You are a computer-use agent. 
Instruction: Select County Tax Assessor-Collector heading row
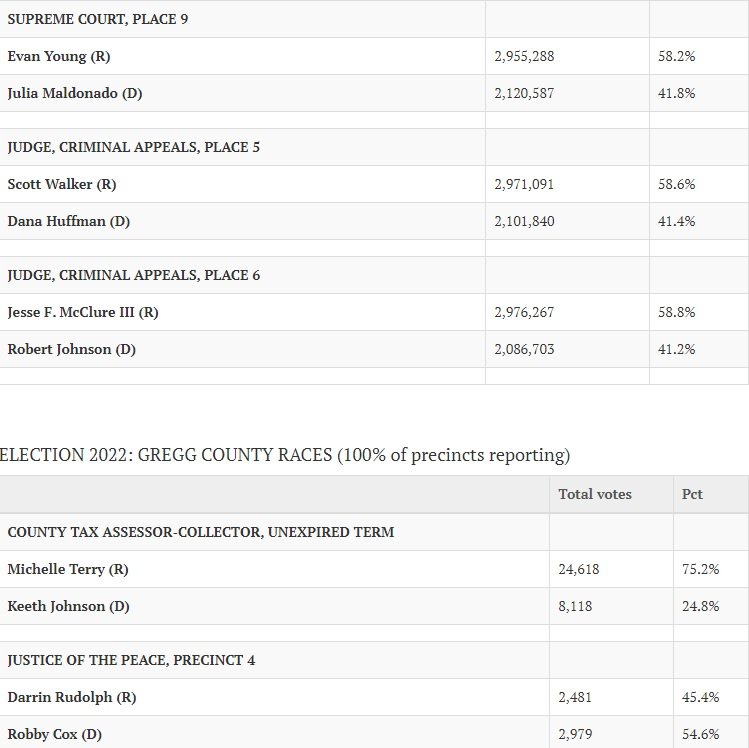pyautogui.click(x=374, y=532)
